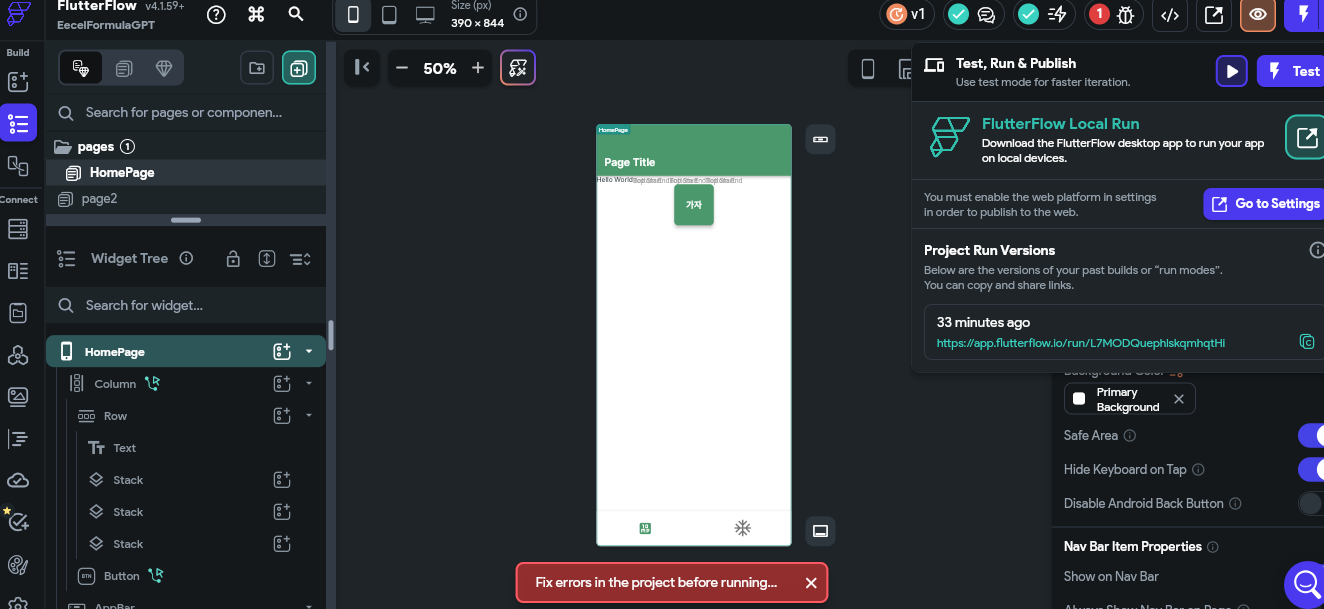Open keyboard shortcuts command icon
The image size is (1324, 609).
coord(256,14)
